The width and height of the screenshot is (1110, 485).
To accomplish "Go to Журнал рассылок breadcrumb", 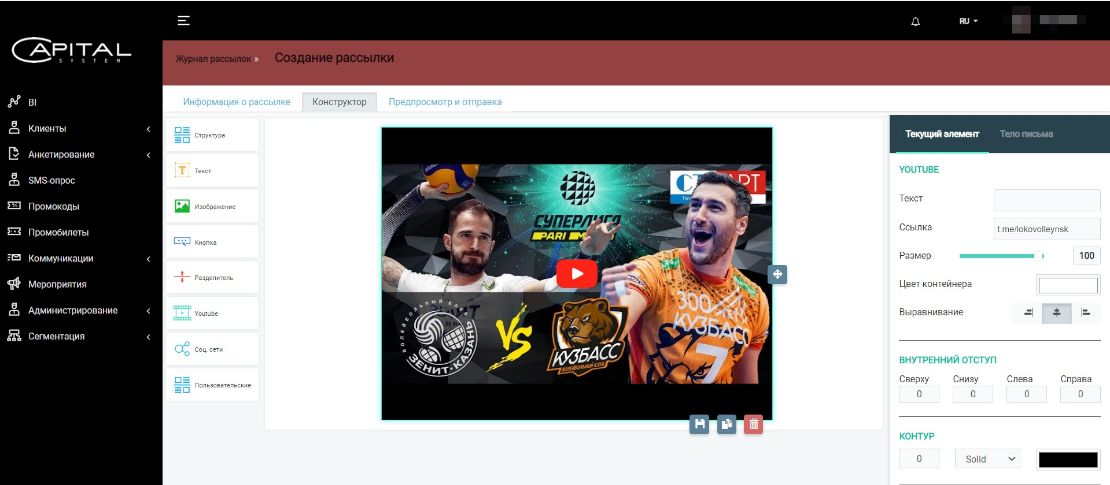I will tap(213, 59).
